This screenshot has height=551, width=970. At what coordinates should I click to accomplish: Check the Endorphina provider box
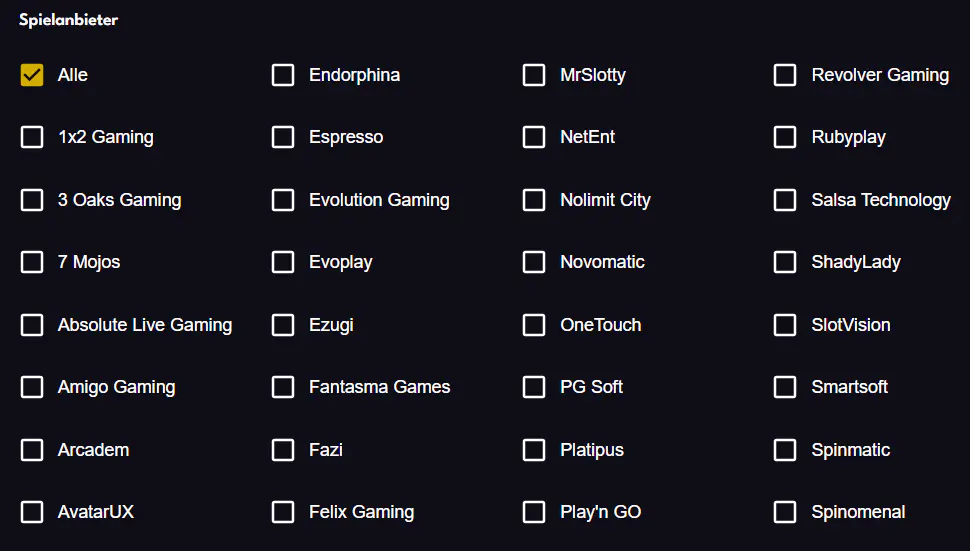click(283, 75)
